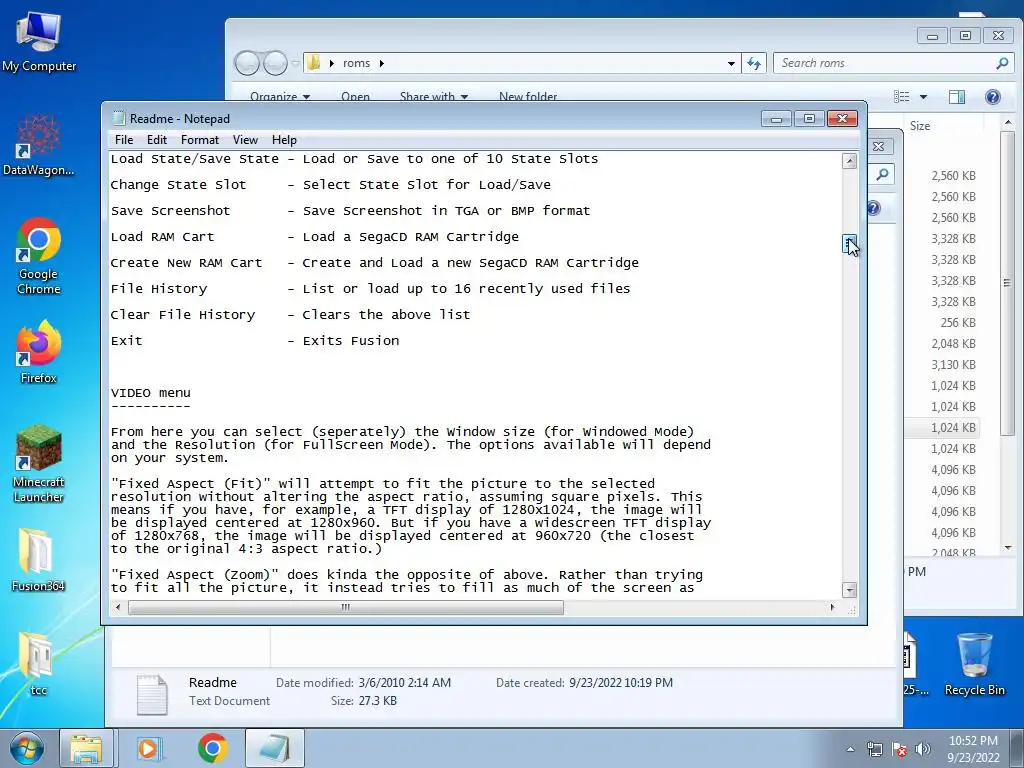This screenshot has width=1024, height=768.
Task: Click the Windows Start button
Action: (x=26, y=748)
